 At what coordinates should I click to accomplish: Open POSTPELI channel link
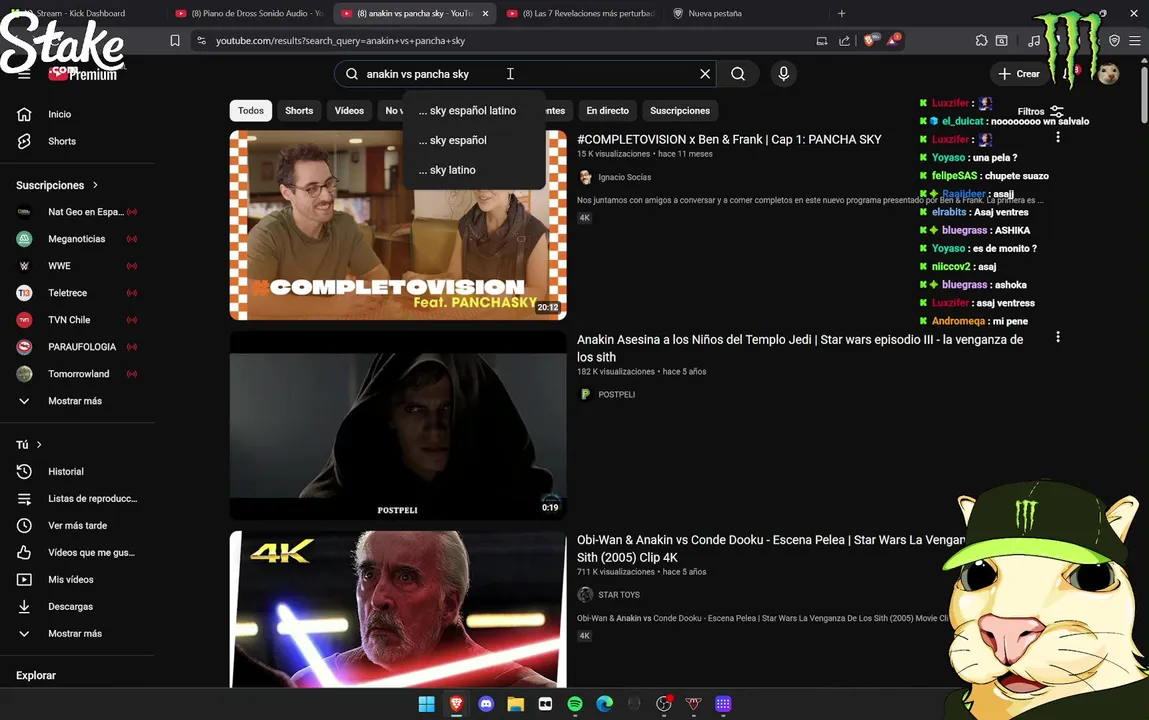pyautogui.click(x=616, y=395)
